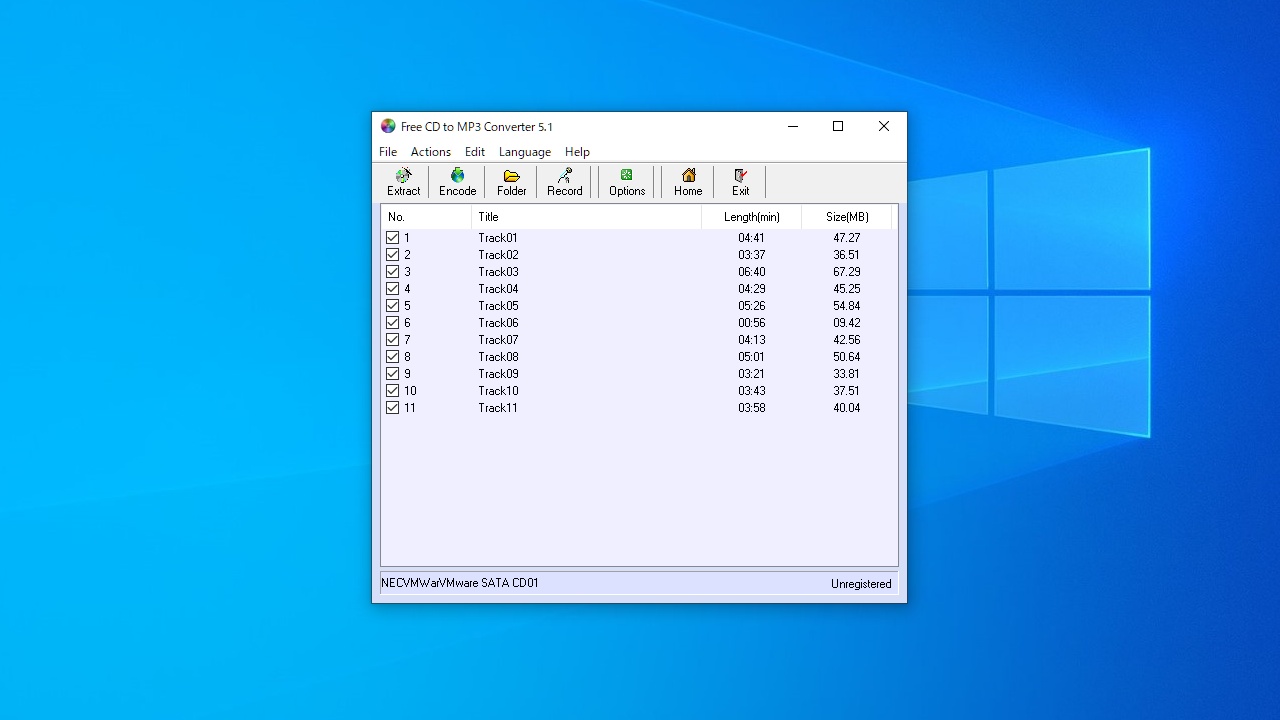Sort by the No. column header
1280x720 pixels.
pos(426,217)
